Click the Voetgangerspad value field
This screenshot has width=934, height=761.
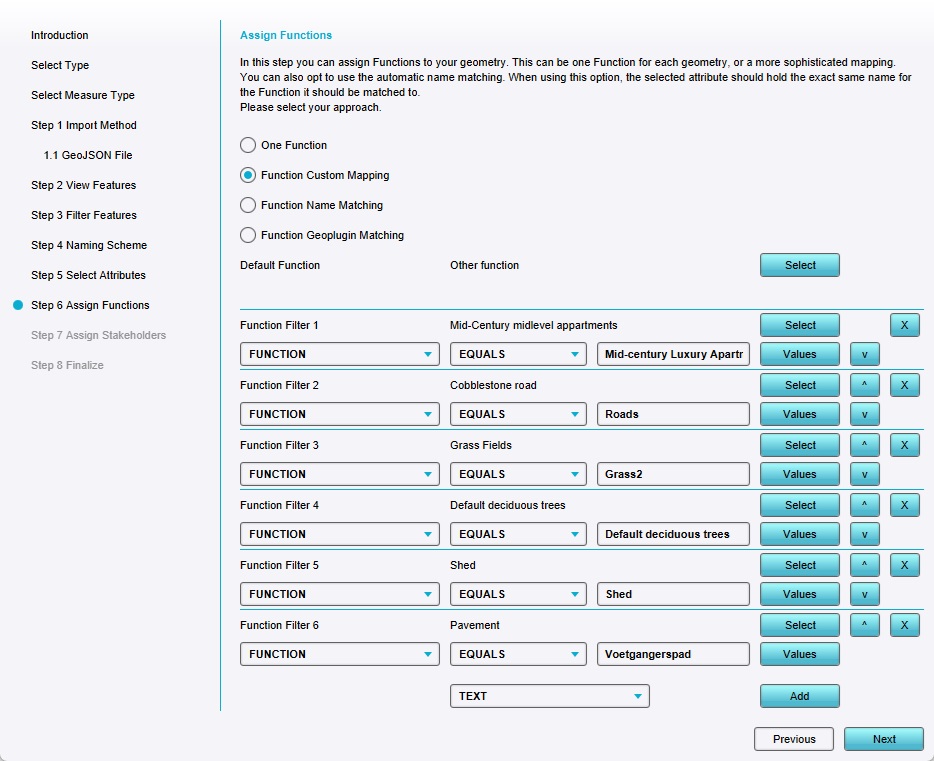coord(673,654)
